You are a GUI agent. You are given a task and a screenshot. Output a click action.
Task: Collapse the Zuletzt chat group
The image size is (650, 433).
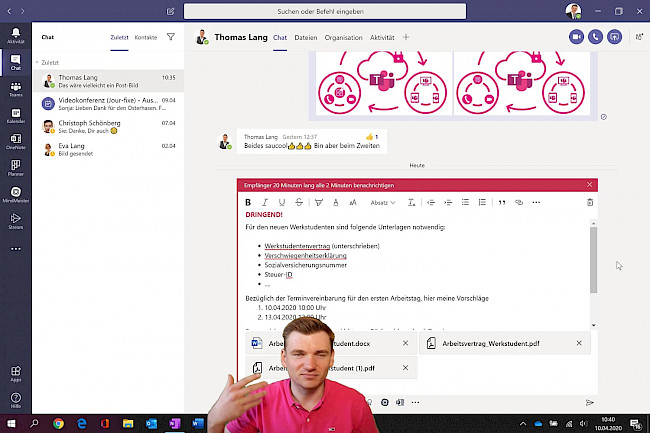pos(39,62)
